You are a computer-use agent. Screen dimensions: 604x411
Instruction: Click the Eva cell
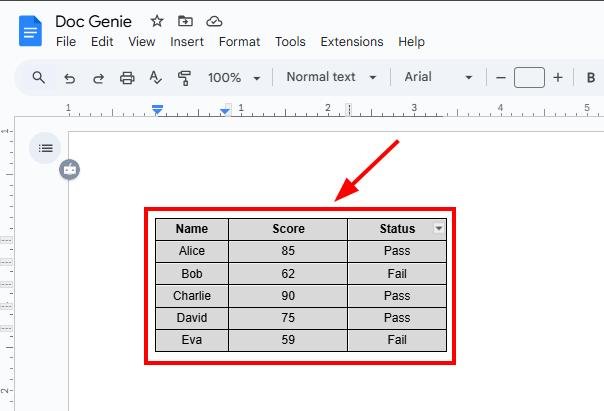point(192,340)
